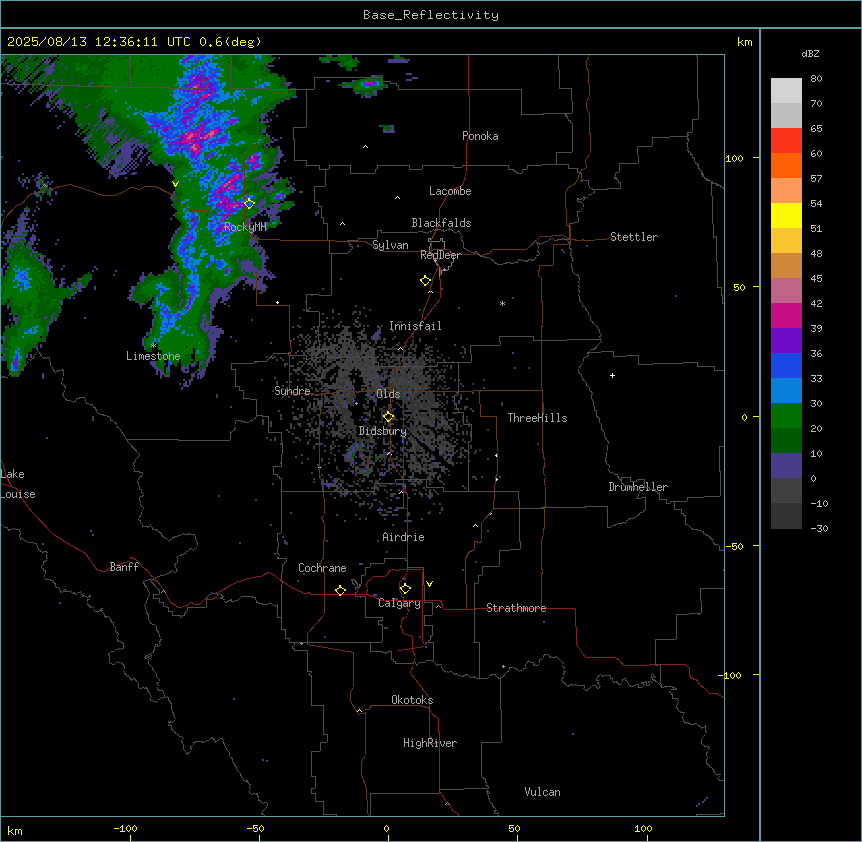Click the Ponoka city label
Viewport: 862px width, 842px height.
click(480, 136)
